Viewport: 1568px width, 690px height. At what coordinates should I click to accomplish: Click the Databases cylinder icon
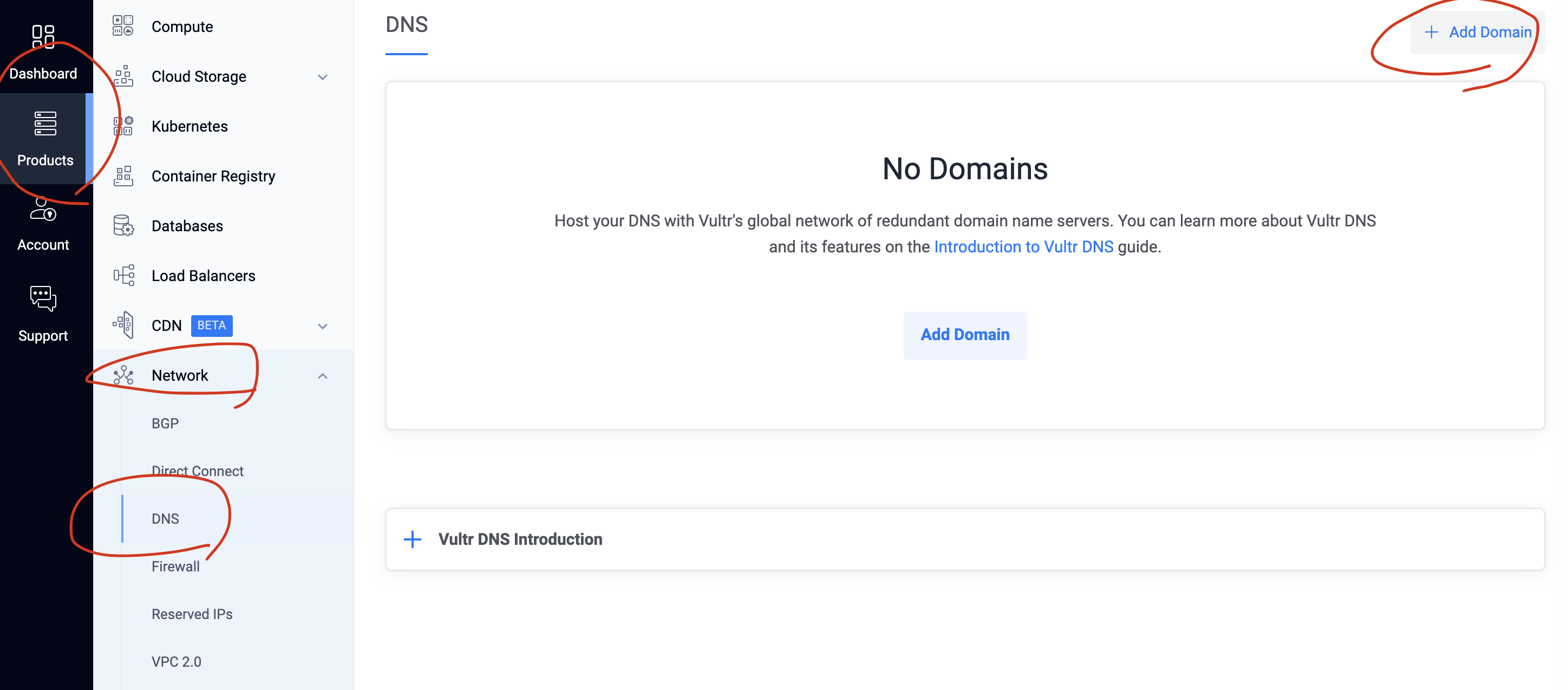coord(123,226)
